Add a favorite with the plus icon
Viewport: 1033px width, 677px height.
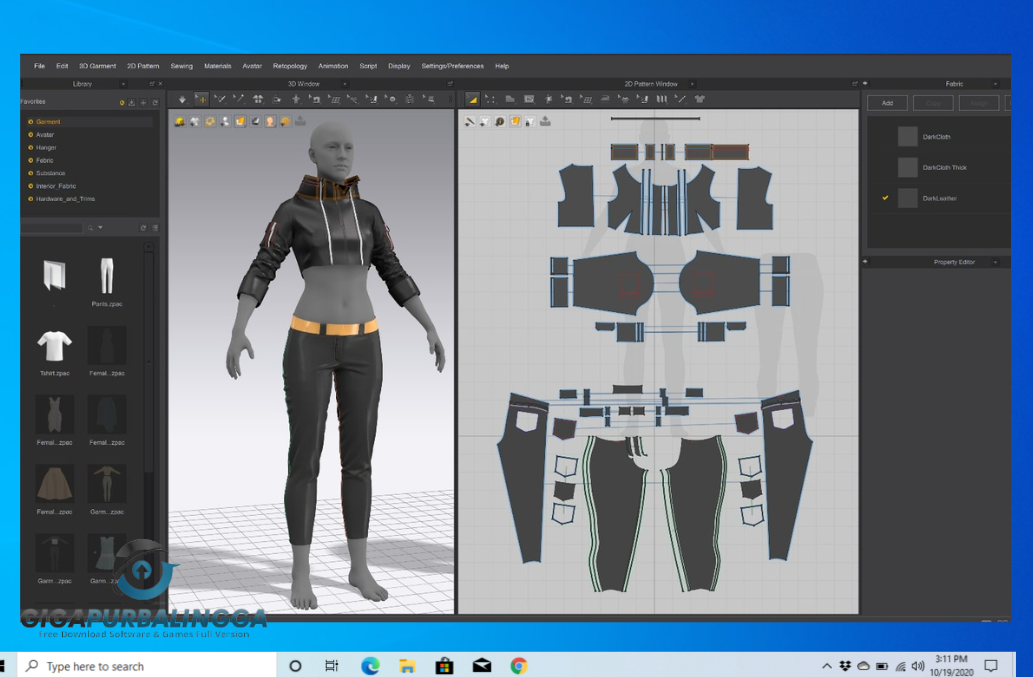pos(144,103)
